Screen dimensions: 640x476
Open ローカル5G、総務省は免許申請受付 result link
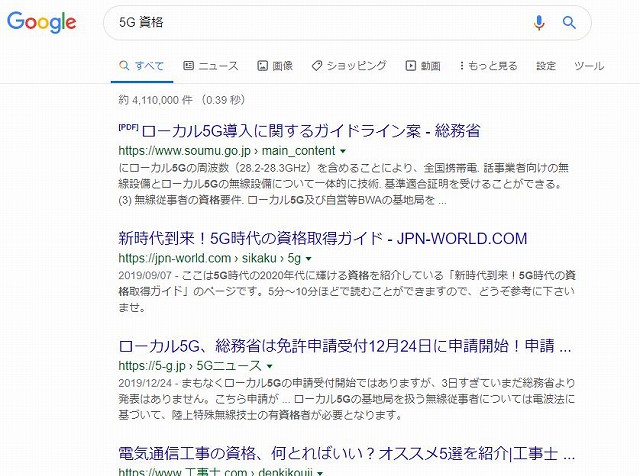pos(345,346)
